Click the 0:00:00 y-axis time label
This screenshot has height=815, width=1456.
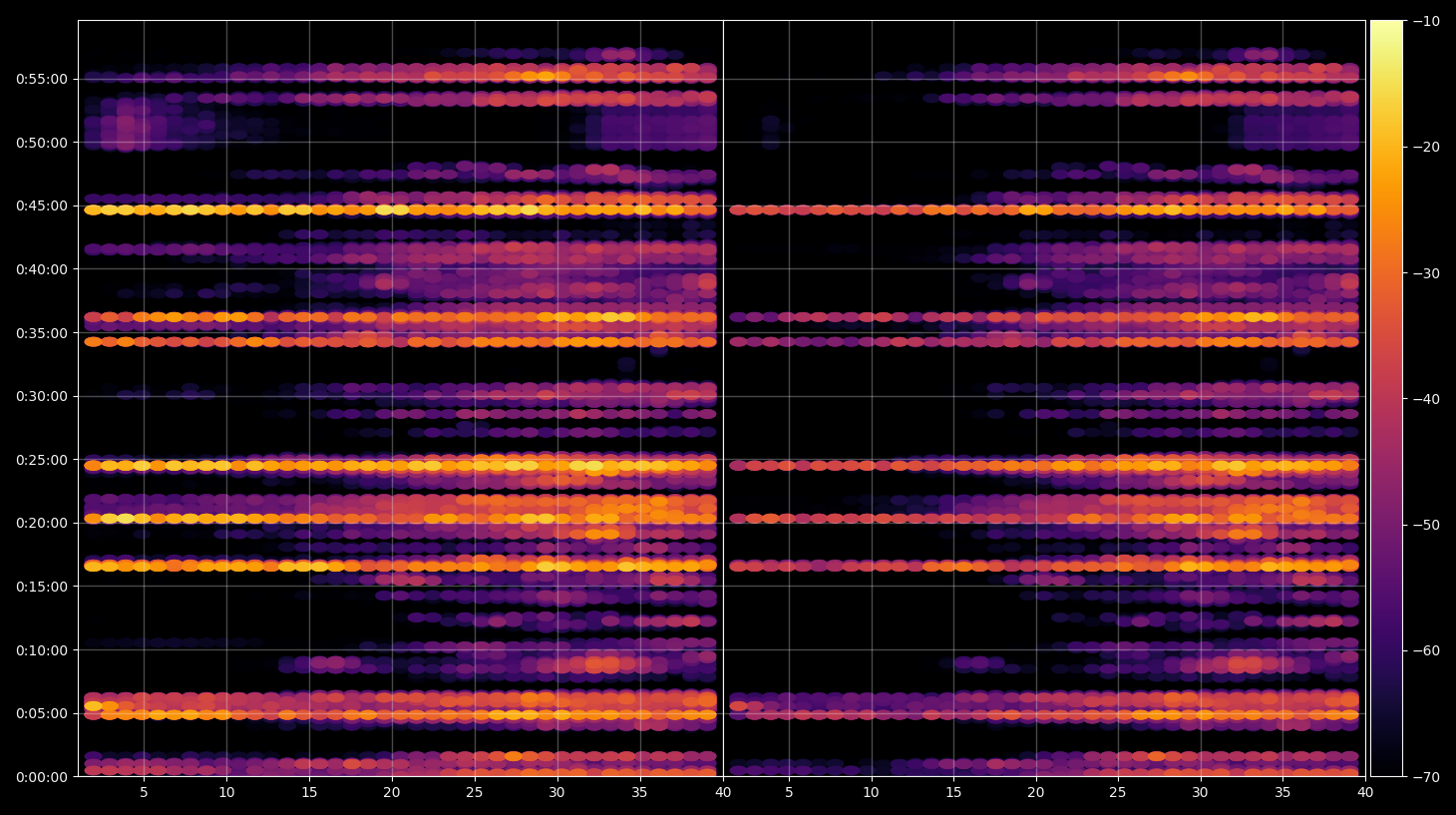click(x=42, y=777)
